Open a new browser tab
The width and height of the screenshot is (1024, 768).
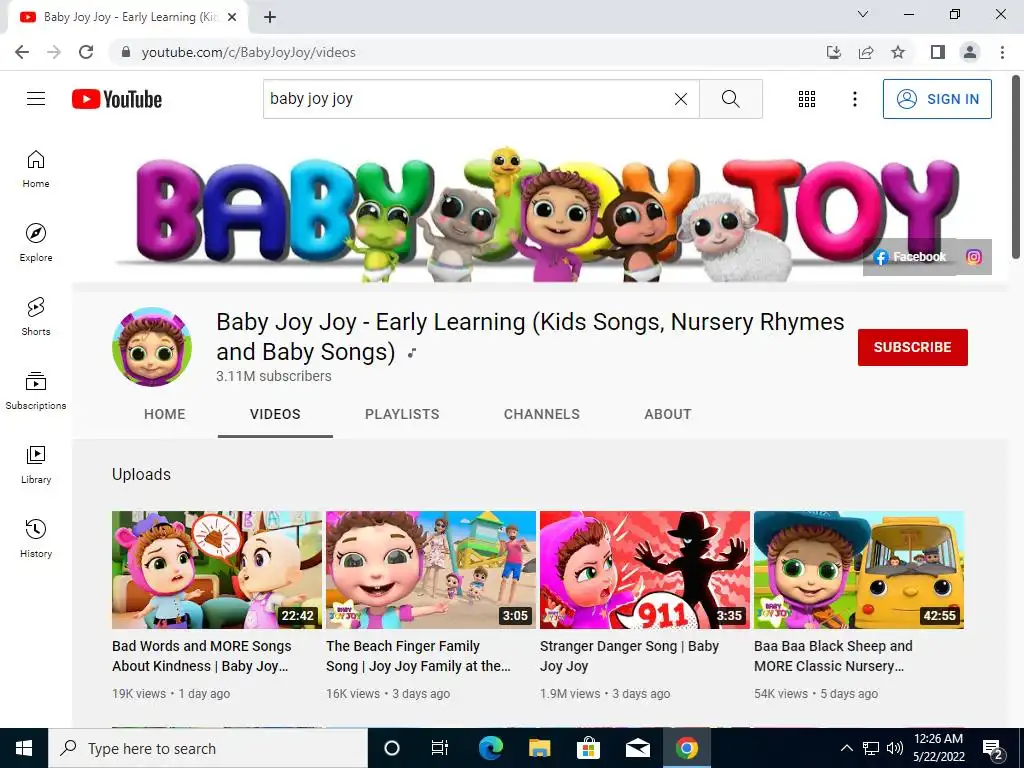click(x=270, y=17)
